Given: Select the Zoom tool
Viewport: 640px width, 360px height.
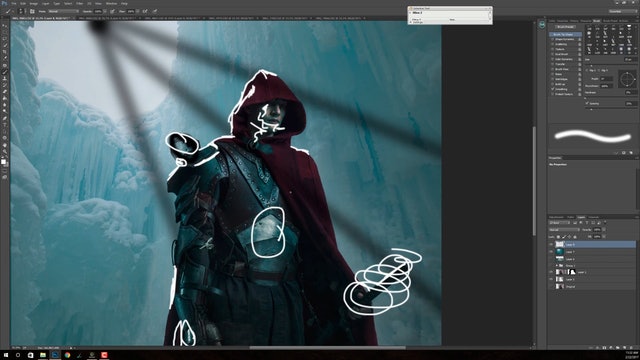Looking at the screenshot, I should [x=4, y=151].
